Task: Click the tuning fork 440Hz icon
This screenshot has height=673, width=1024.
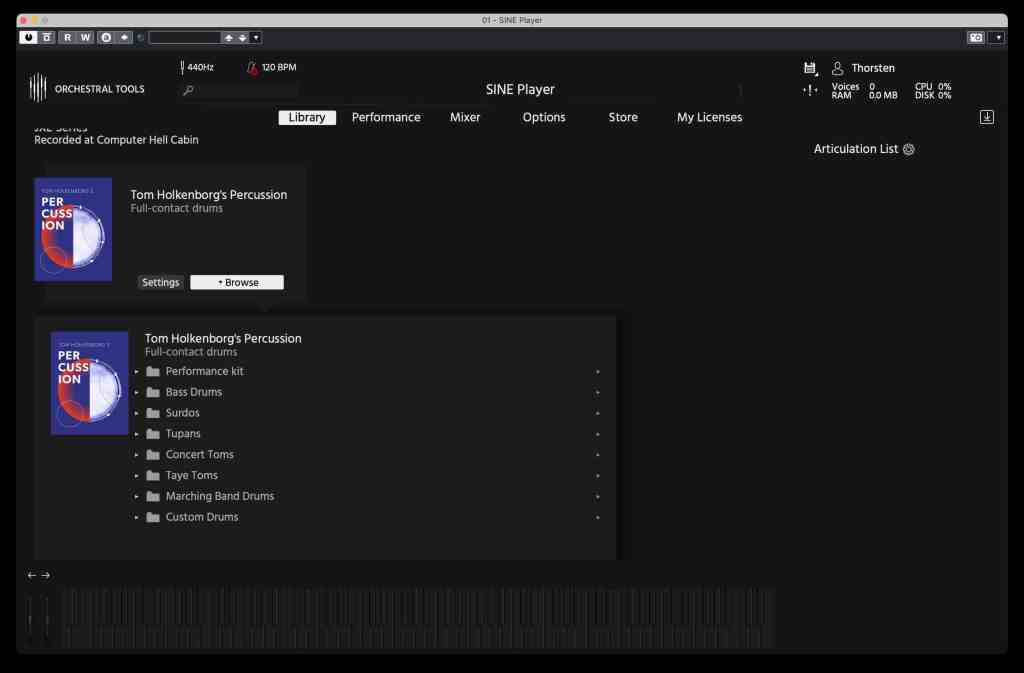Action: pos(182,67)
